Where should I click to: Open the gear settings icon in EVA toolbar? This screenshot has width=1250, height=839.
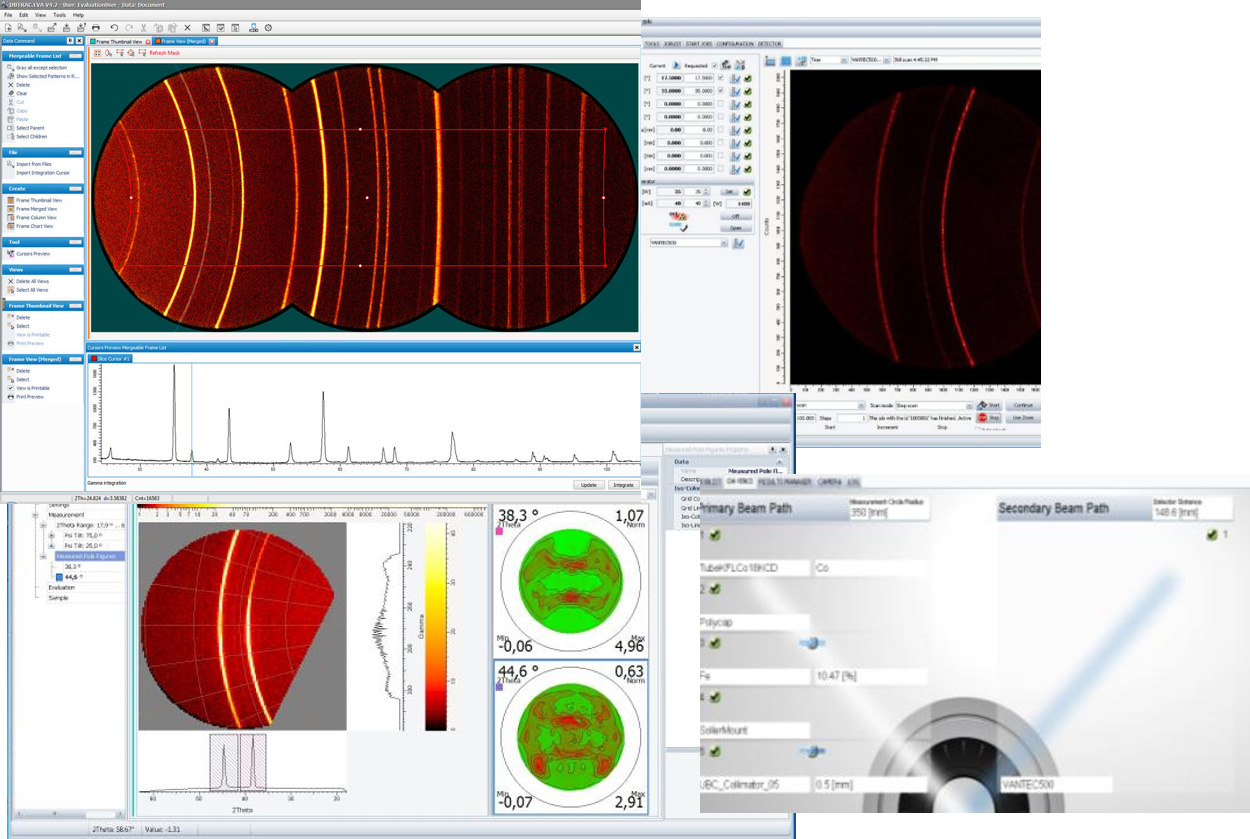click(x=268, y=27)
